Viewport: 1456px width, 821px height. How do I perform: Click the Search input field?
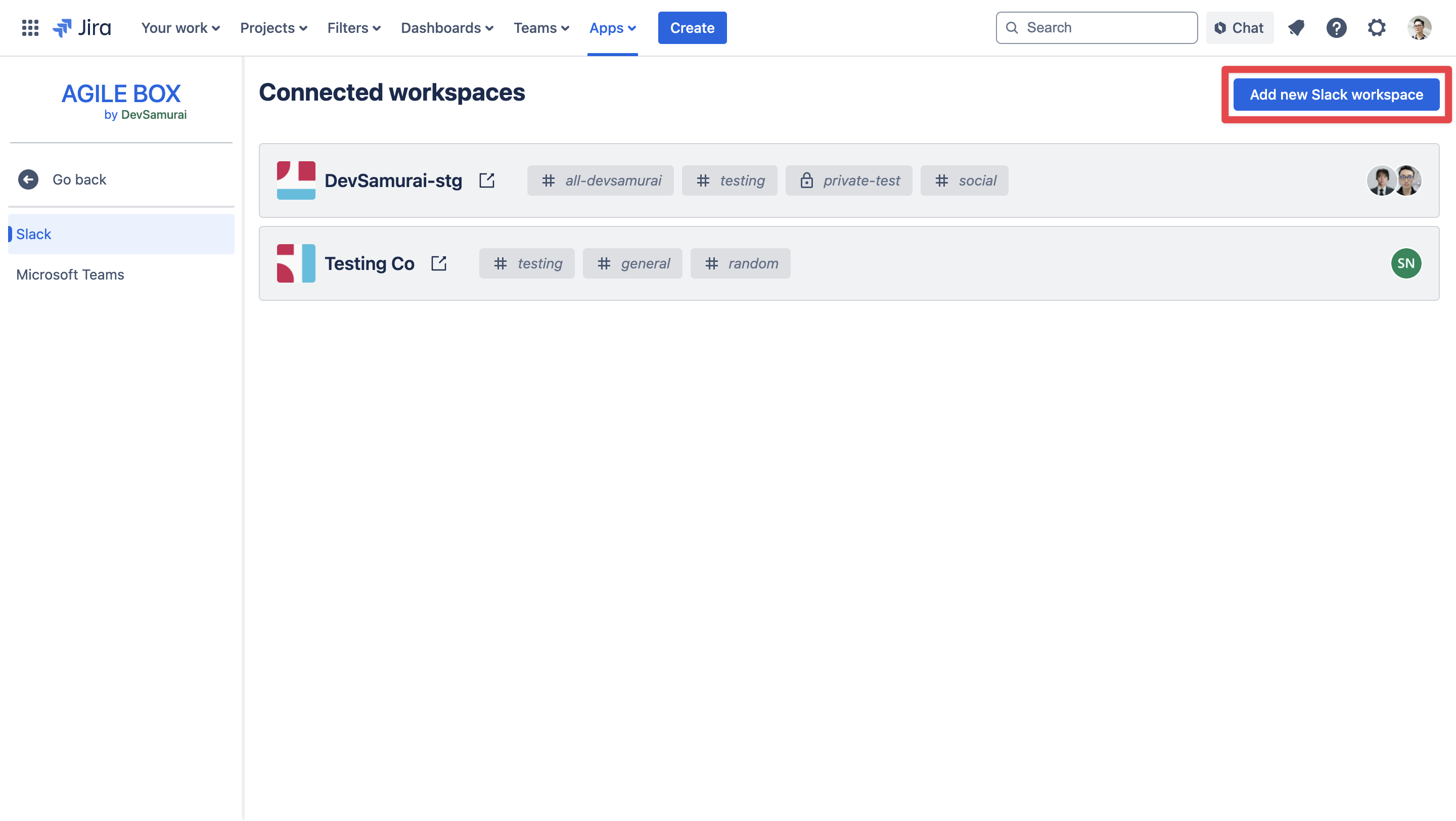(1097, 28)
